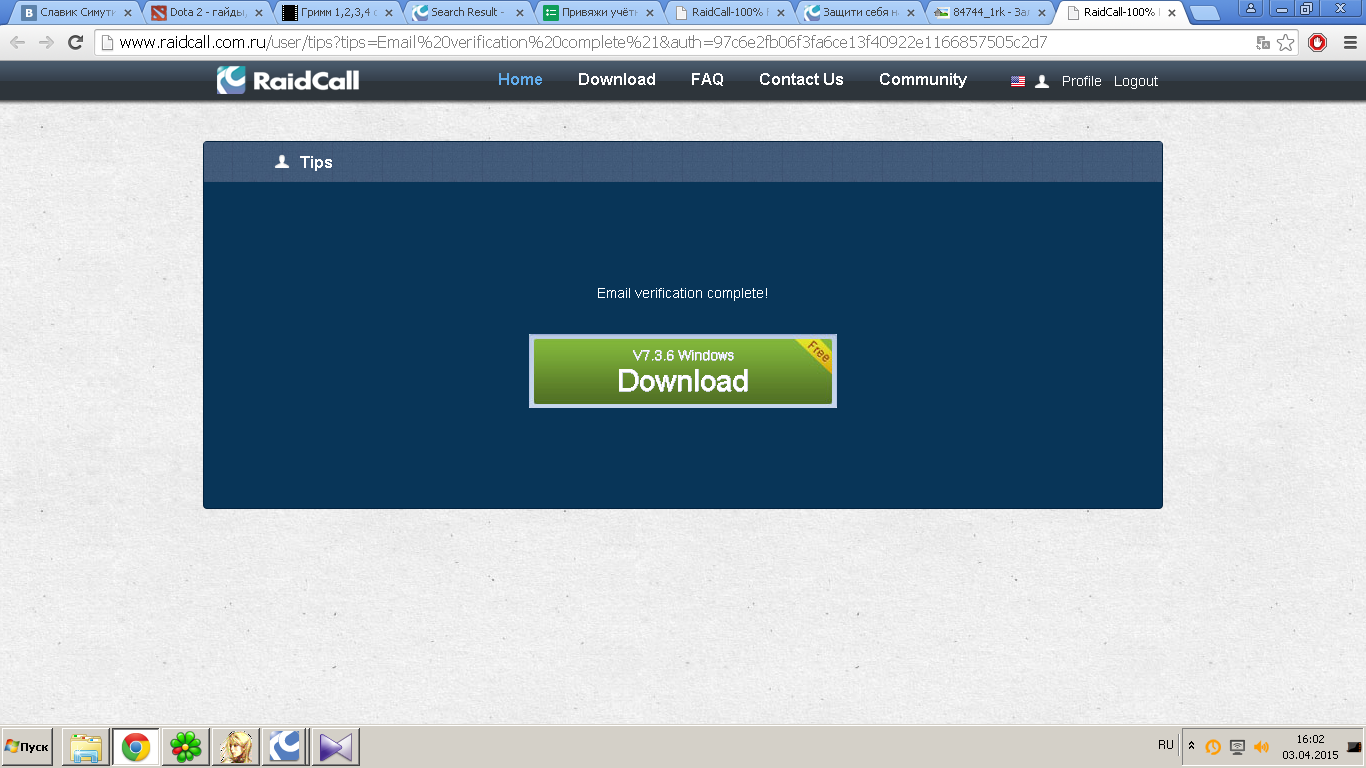Click the network tray icon

(x=1237, y=747)
